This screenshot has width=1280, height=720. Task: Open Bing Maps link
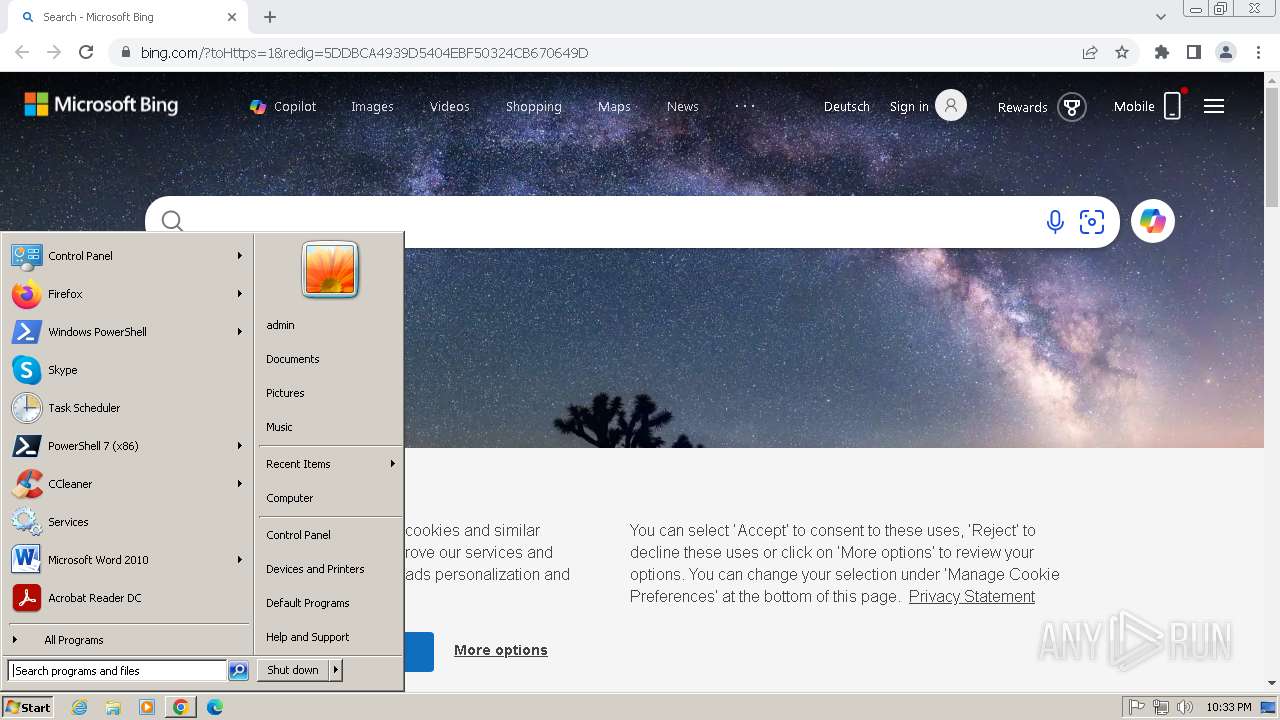click(x=614, y=106)
